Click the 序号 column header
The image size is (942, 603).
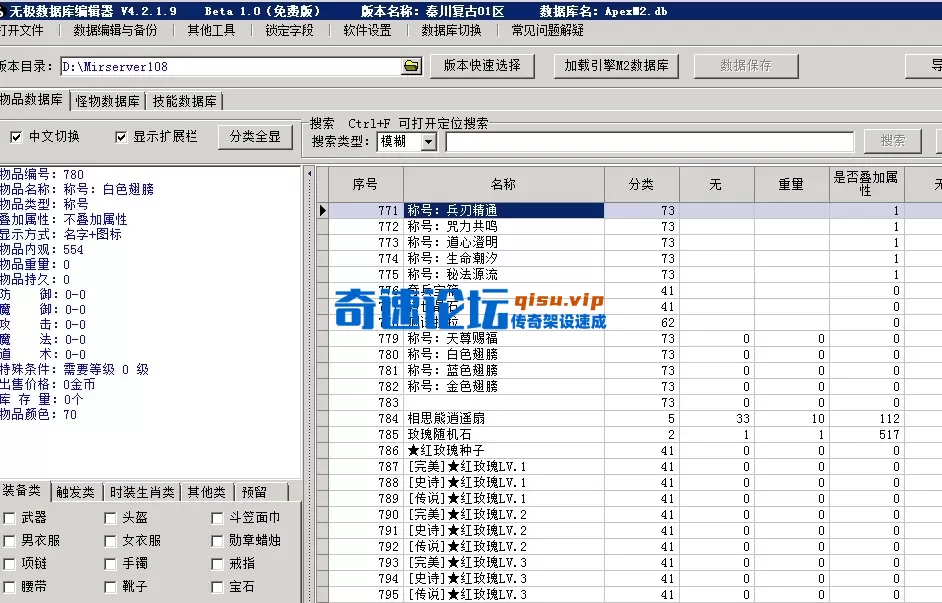click(366, 184)
